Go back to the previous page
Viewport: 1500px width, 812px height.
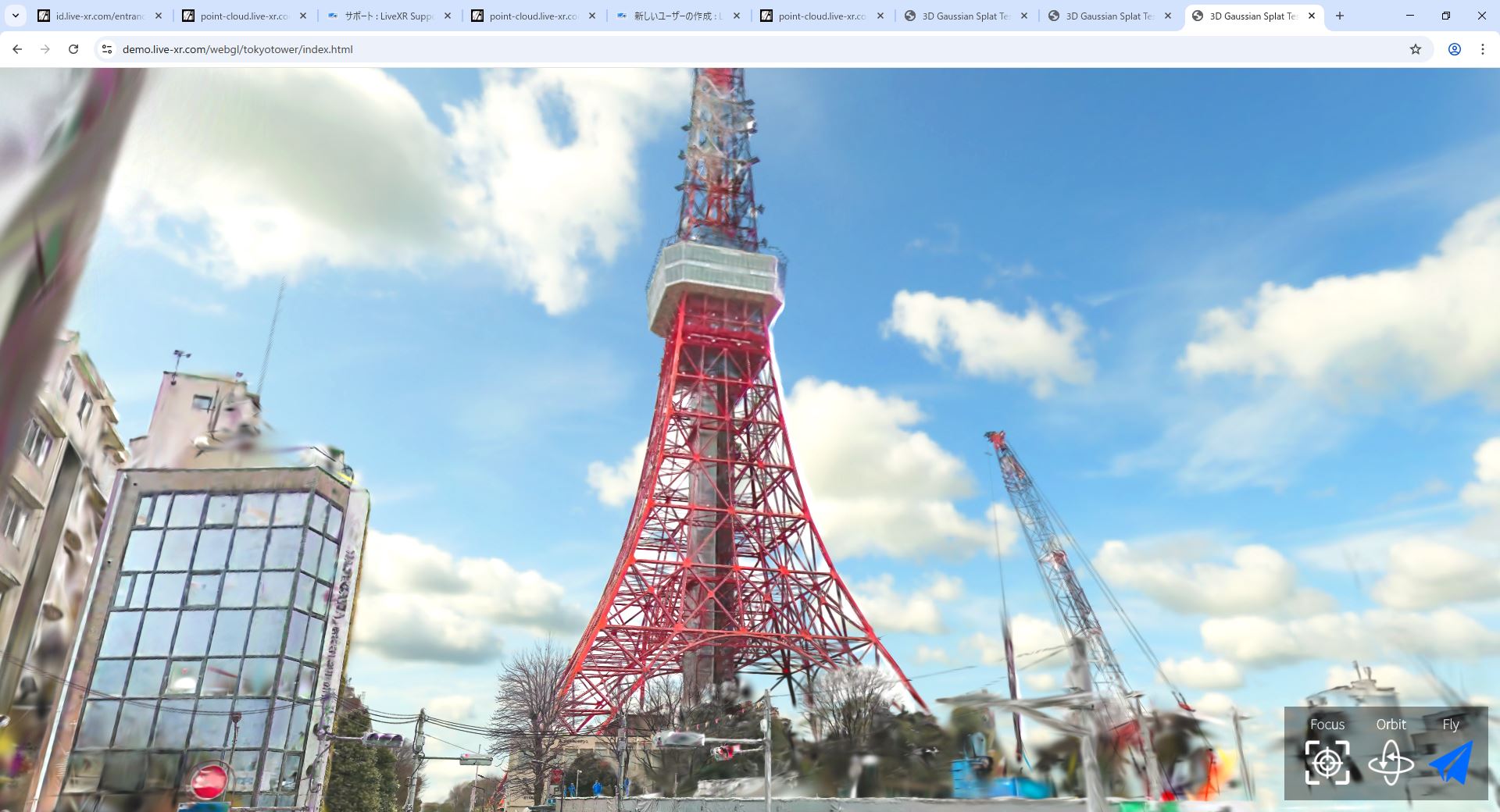pyautogui.click(x=17, y=49)
